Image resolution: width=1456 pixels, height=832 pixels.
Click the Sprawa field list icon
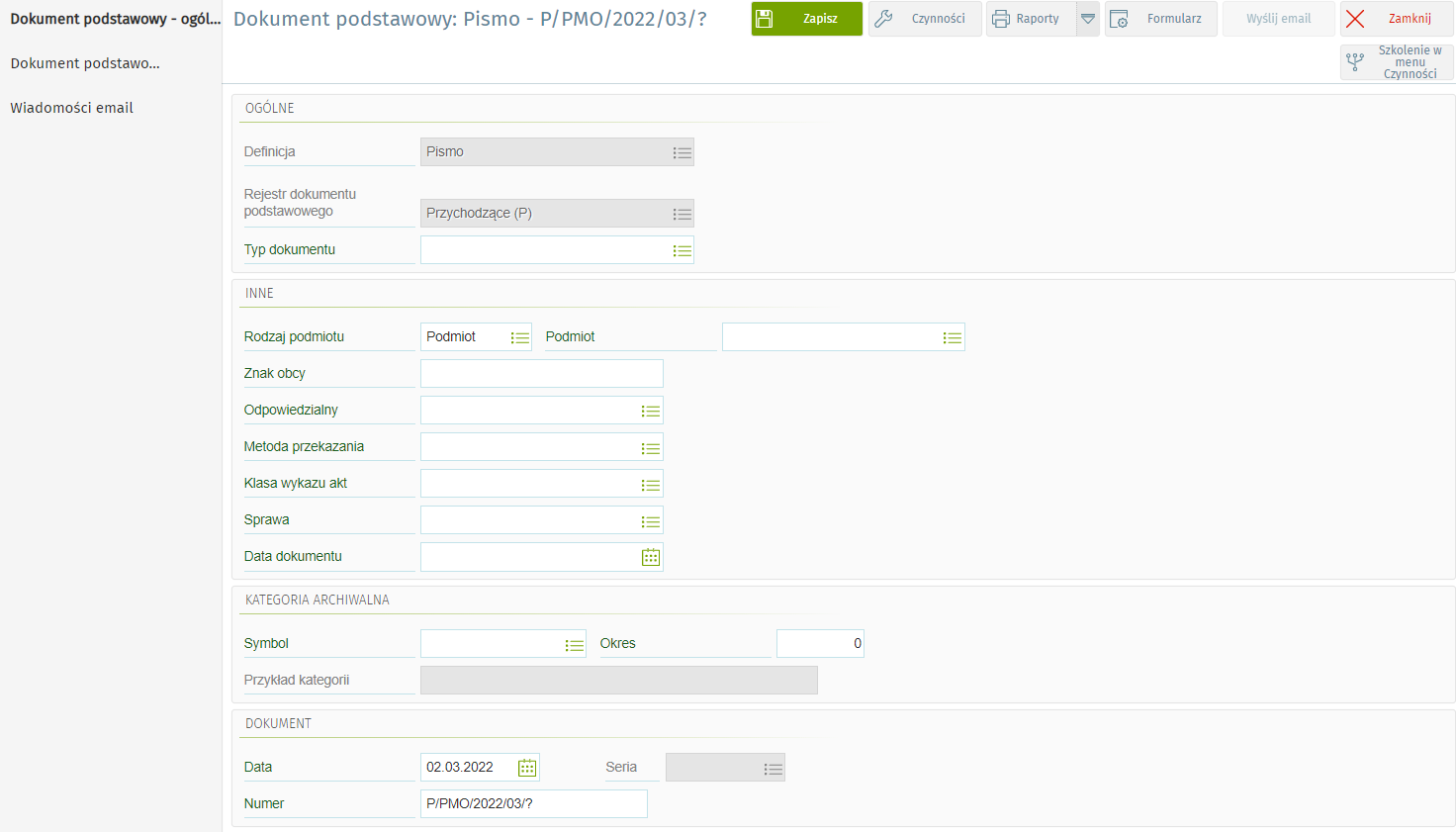(650, 520)
